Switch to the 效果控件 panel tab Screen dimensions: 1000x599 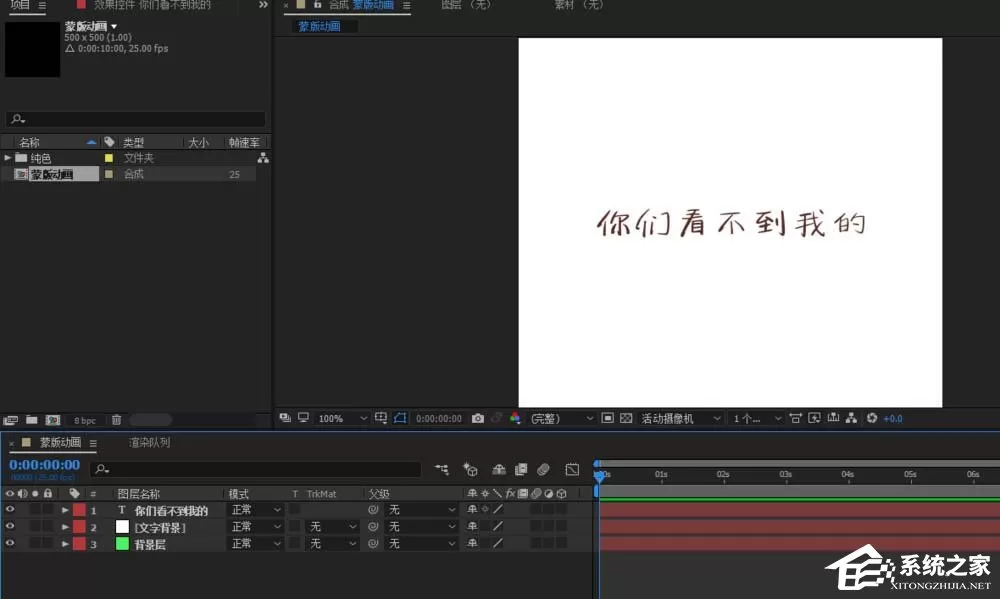click(152, 5)
